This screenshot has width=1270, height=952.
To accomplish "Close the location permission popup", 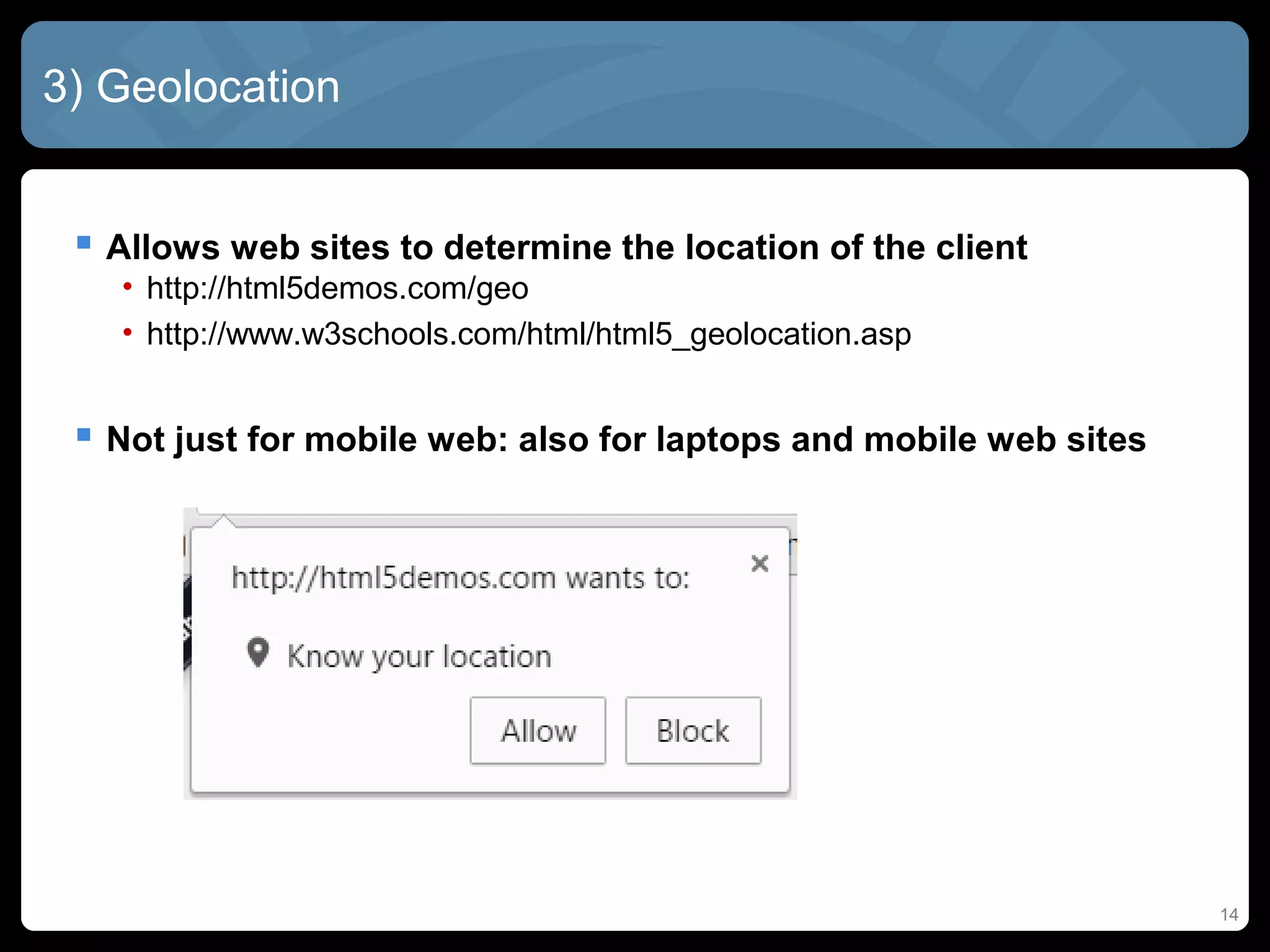I will tap(760, 563).
